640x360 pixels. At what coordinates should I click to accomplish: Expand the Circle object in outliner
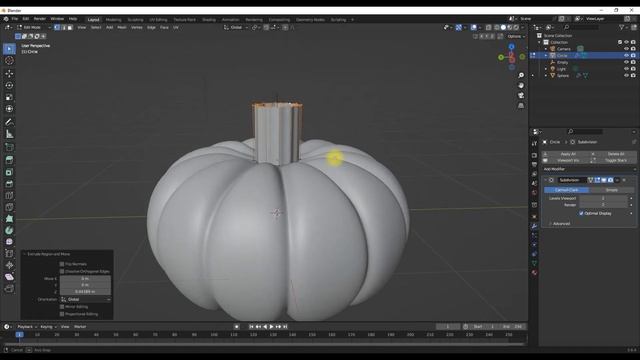546,56
